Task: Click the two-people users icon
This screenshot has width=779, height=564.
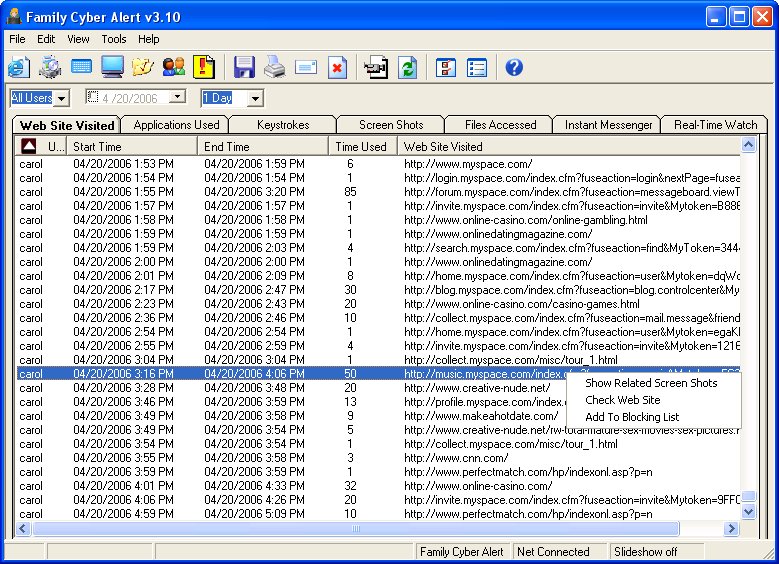Action: tap(173, 68)
